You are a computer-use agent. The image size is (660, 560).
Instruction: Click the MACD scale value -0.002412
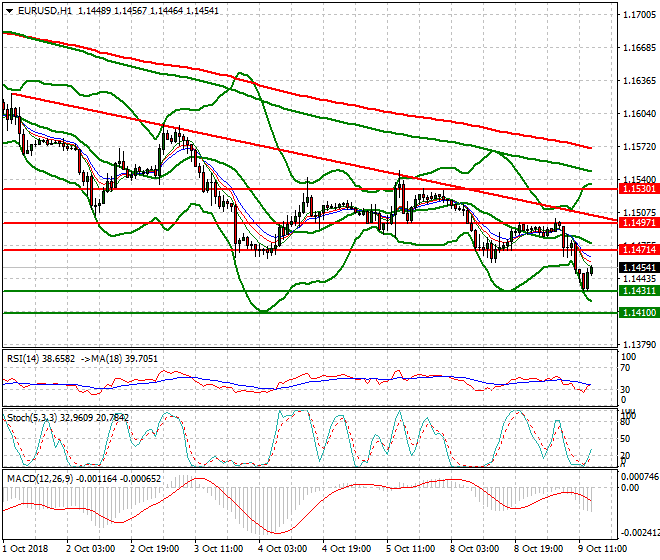pos(641,533)
